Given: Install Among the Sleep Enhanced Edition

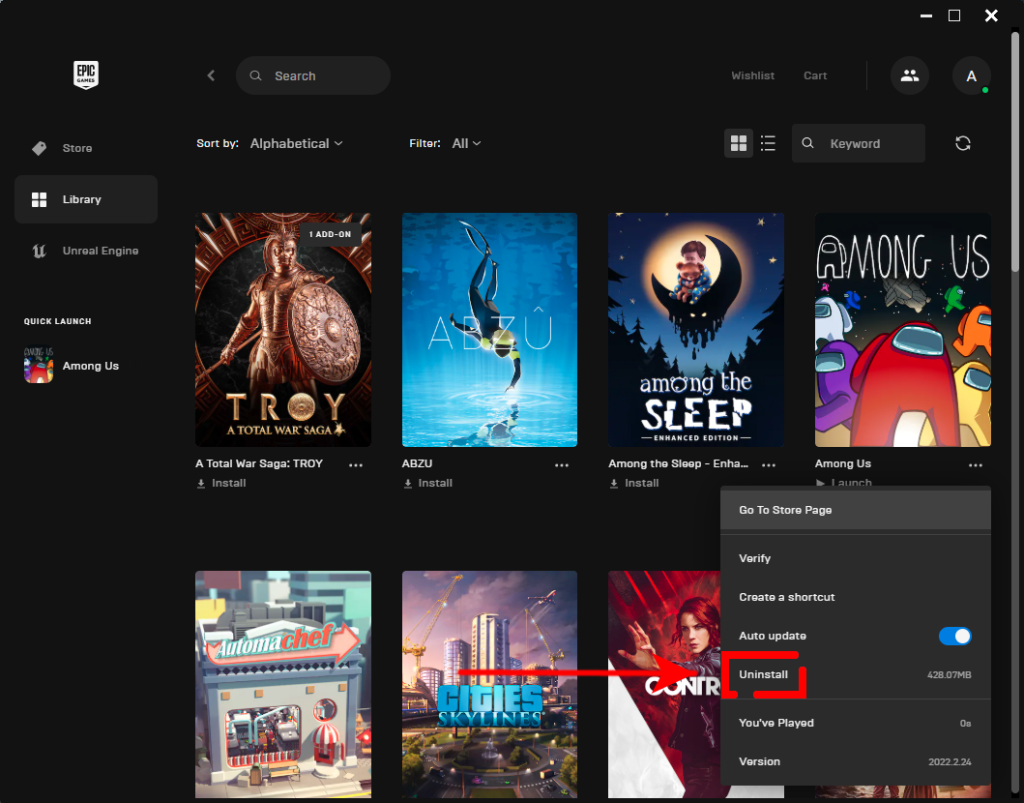Looking at the screenshot, I should [634, 483].
